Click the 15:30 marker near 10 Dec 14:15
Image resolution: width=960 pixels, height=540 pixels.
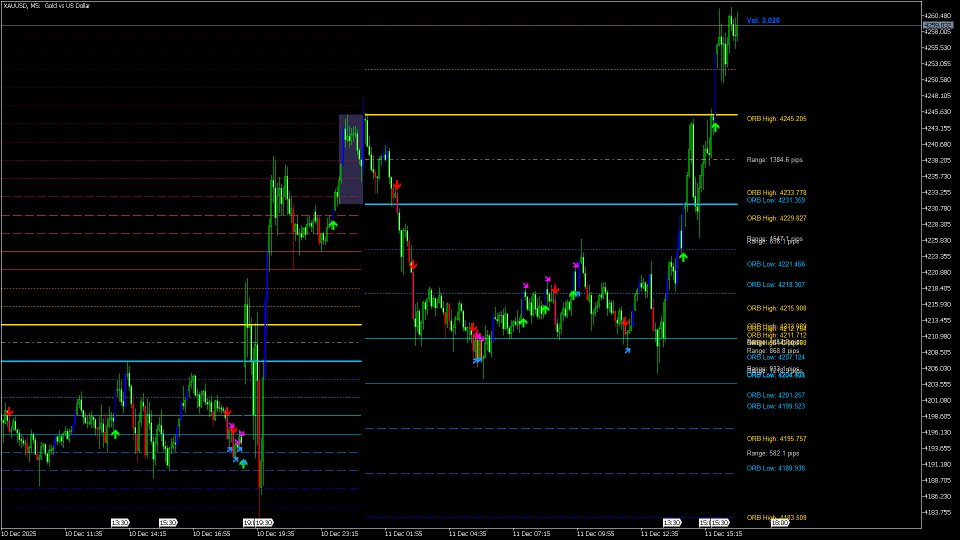pyautogui.click(x=168, y=523)
